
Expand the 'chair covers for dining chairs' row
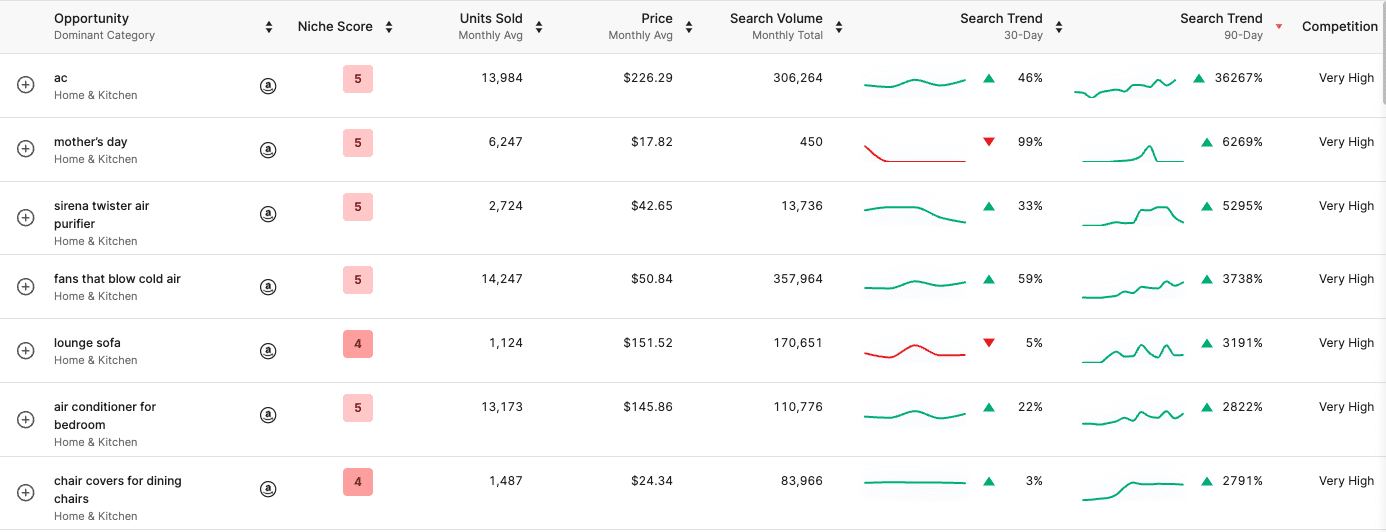(x=26, y=492)
